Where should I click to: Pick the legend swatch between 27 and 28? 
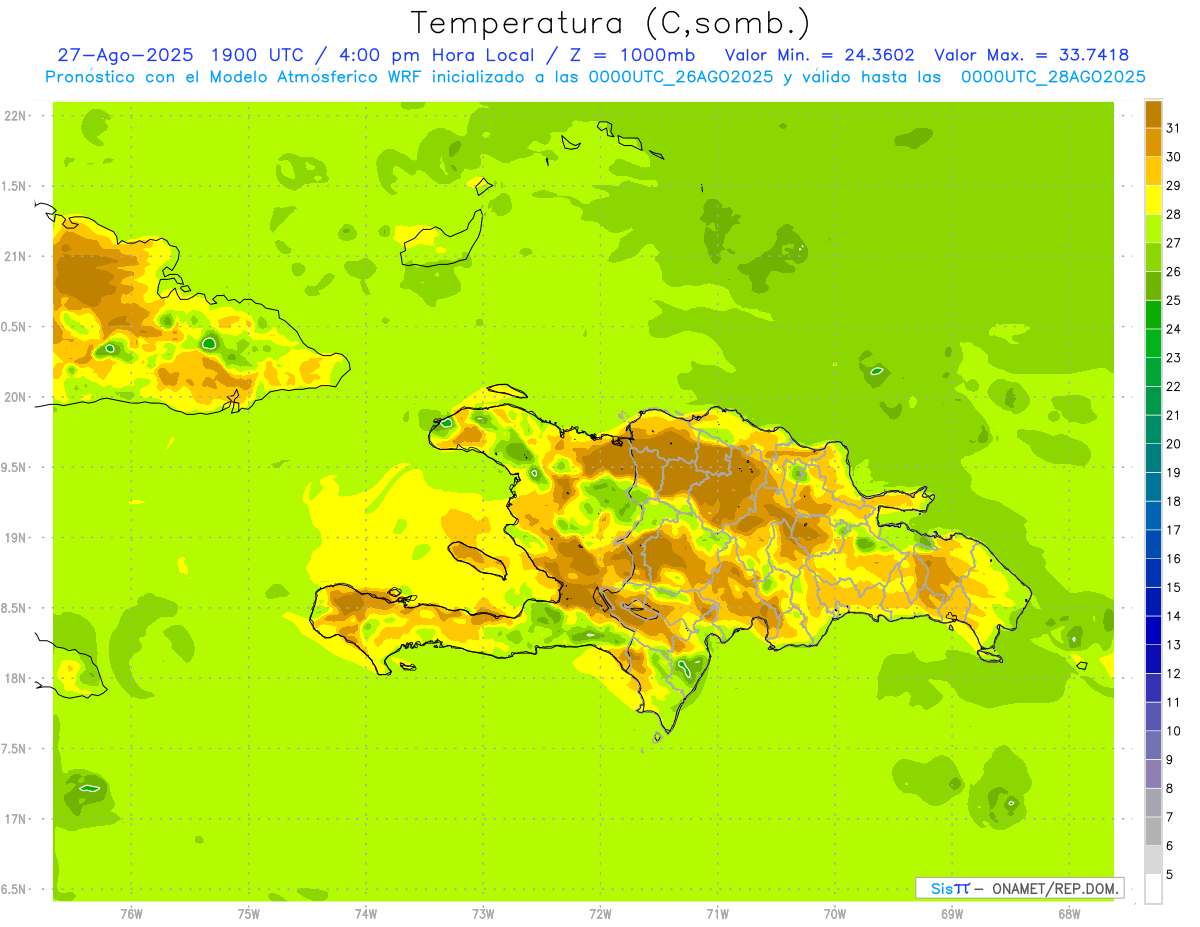pyautogui.click(x=1153, y=228)
